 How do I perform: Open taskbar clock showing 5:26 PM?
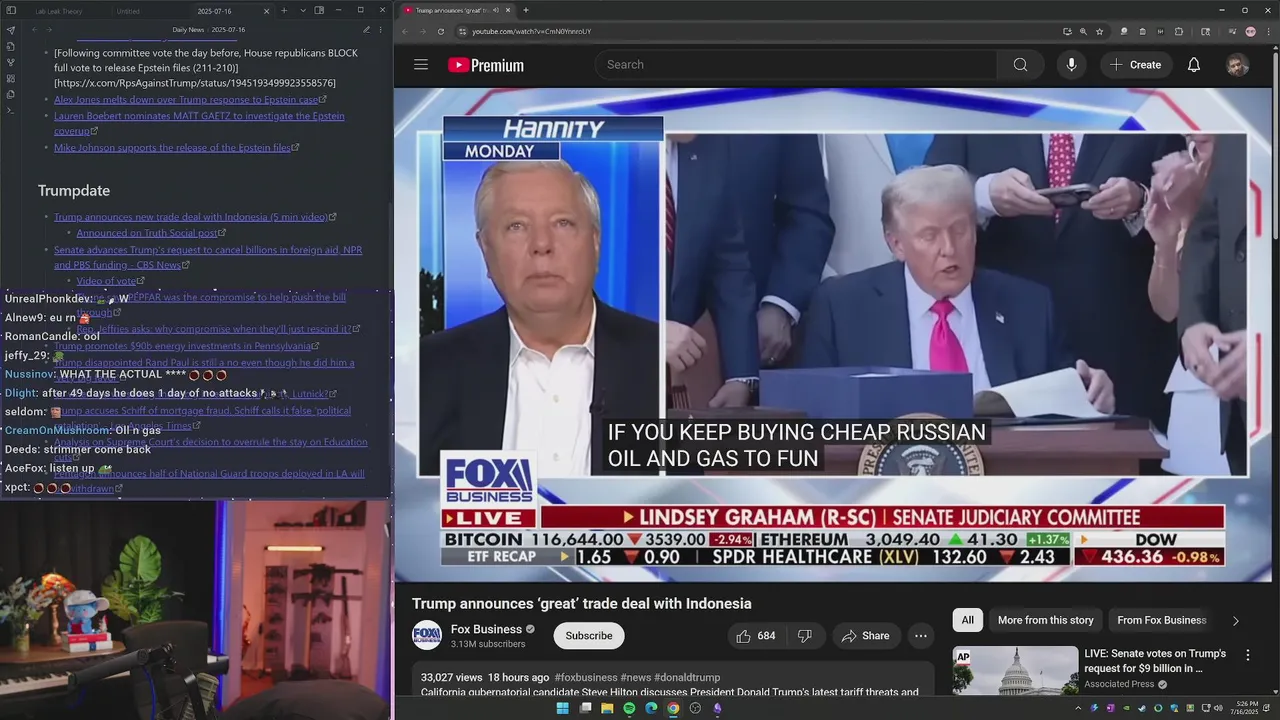click(x=1246, y=708)
